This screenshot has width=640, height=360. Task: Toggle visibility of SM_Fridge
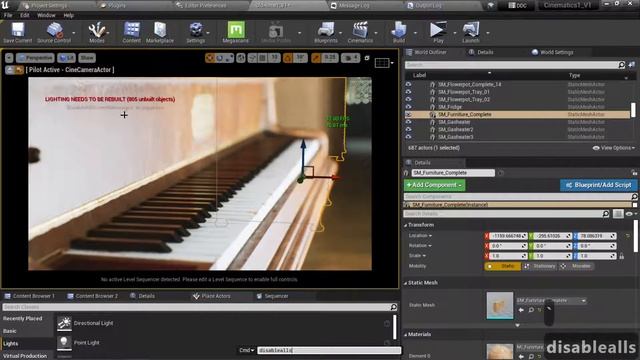tap(408, 107)
